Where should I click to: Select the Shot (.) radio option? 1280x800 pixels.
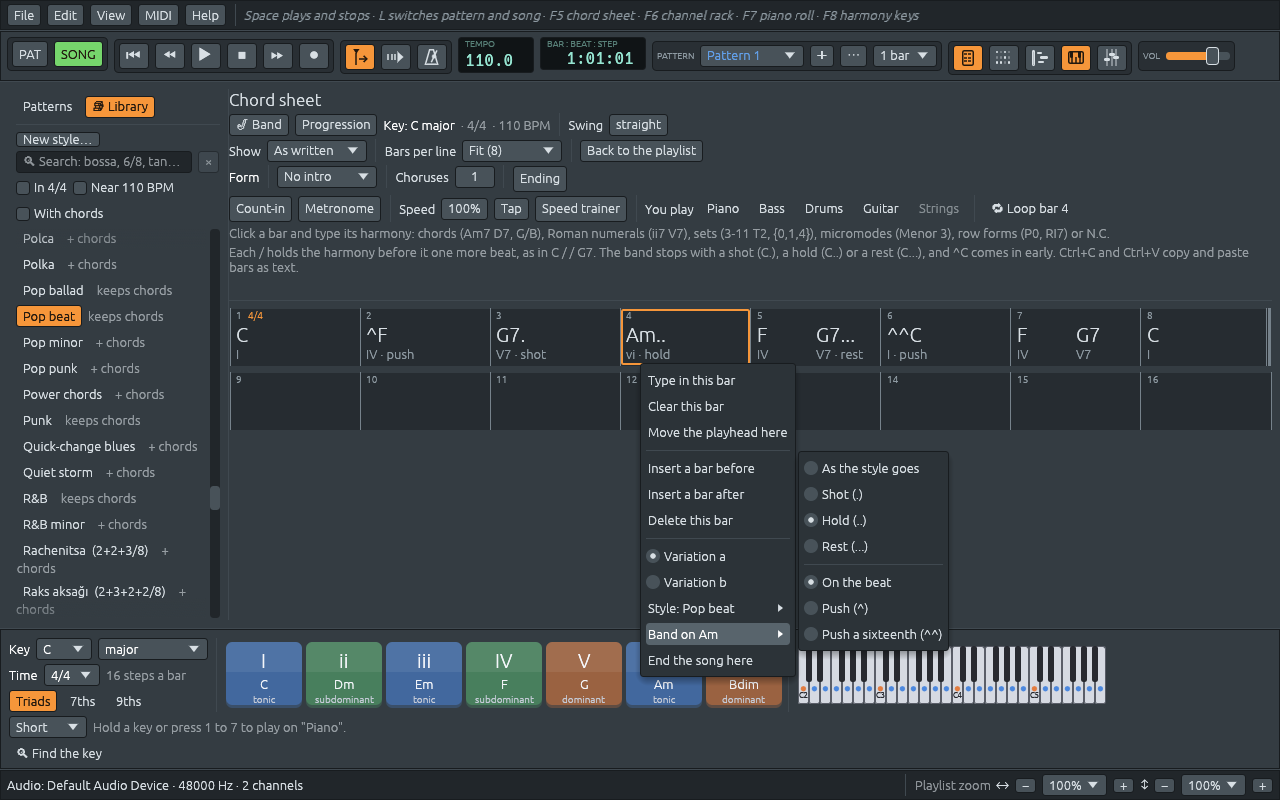pyautogui.click(x=811, y=494)
